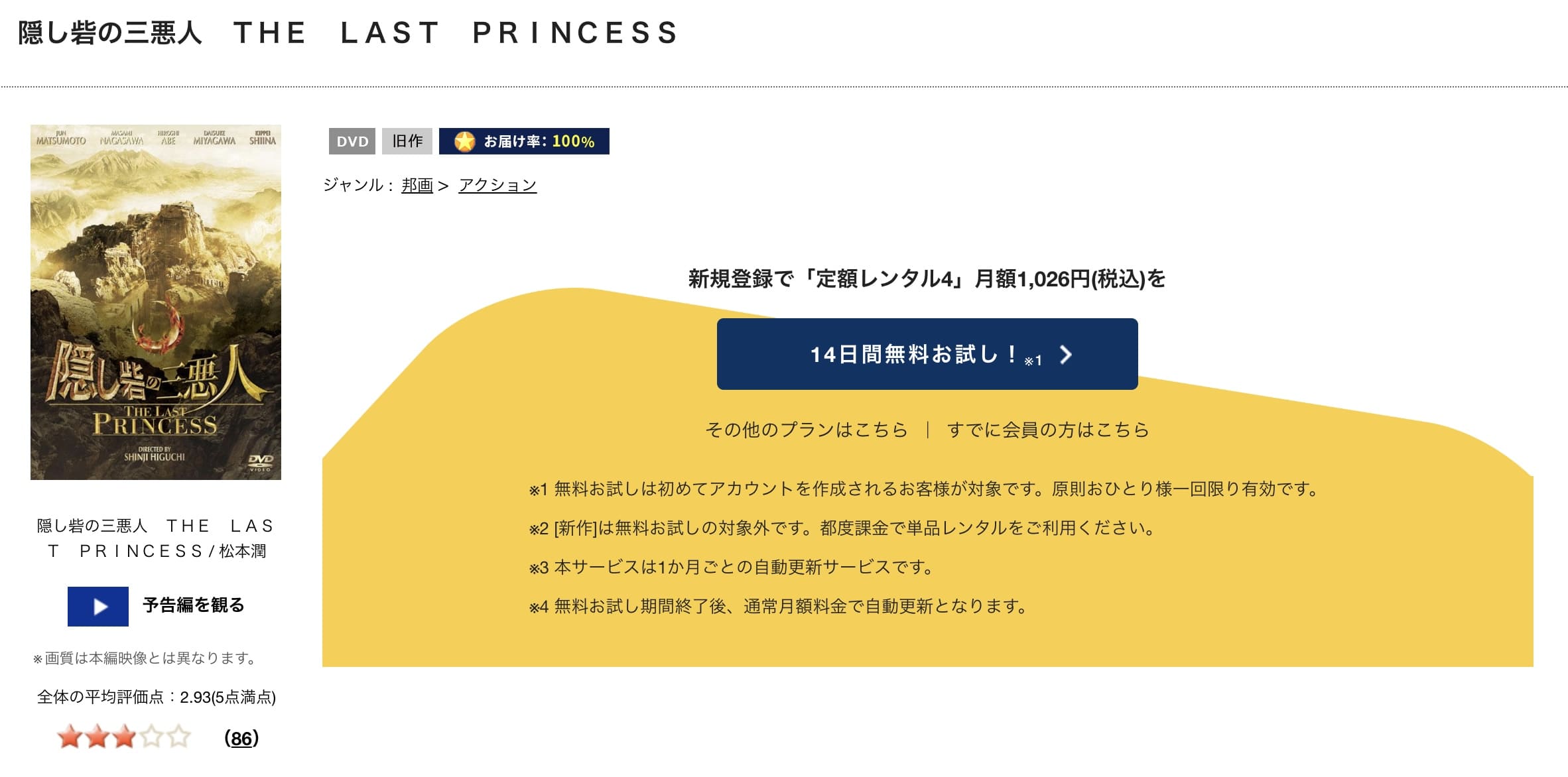This screenshot has height=777, width=1568.
Task: Click the fifth empty rating star
Action: coord(178,737)
